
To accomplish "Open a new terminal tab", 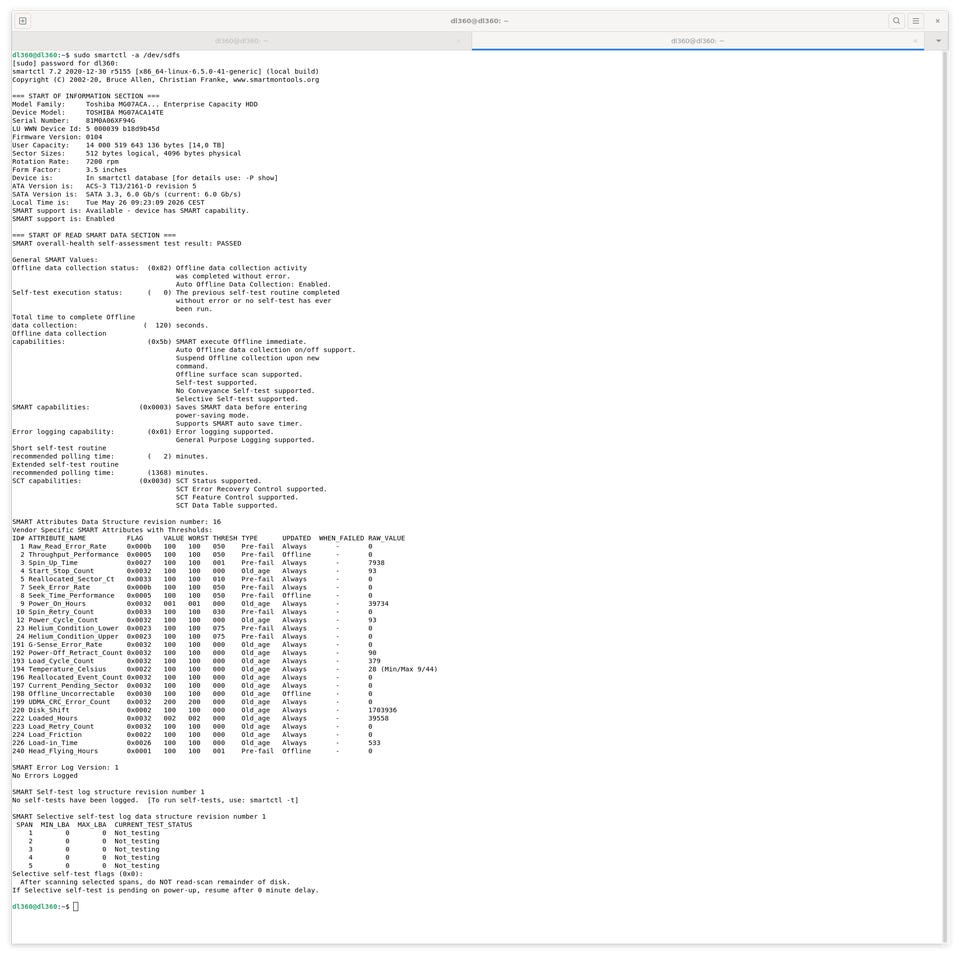I will click(23, 21).
